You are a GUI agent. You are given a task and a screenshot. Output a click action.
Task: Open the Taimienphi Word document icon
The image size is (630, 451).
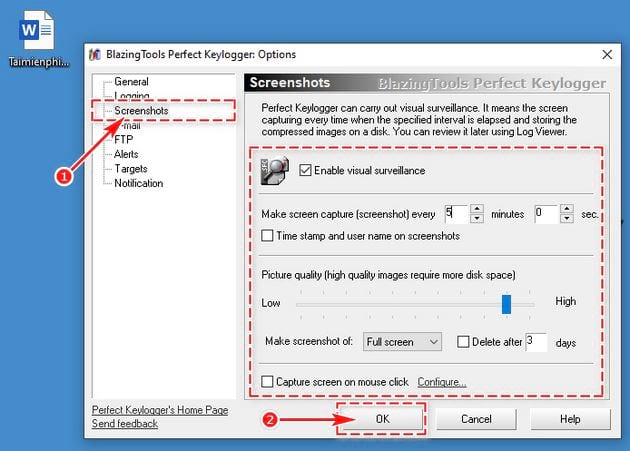(37, 39)
